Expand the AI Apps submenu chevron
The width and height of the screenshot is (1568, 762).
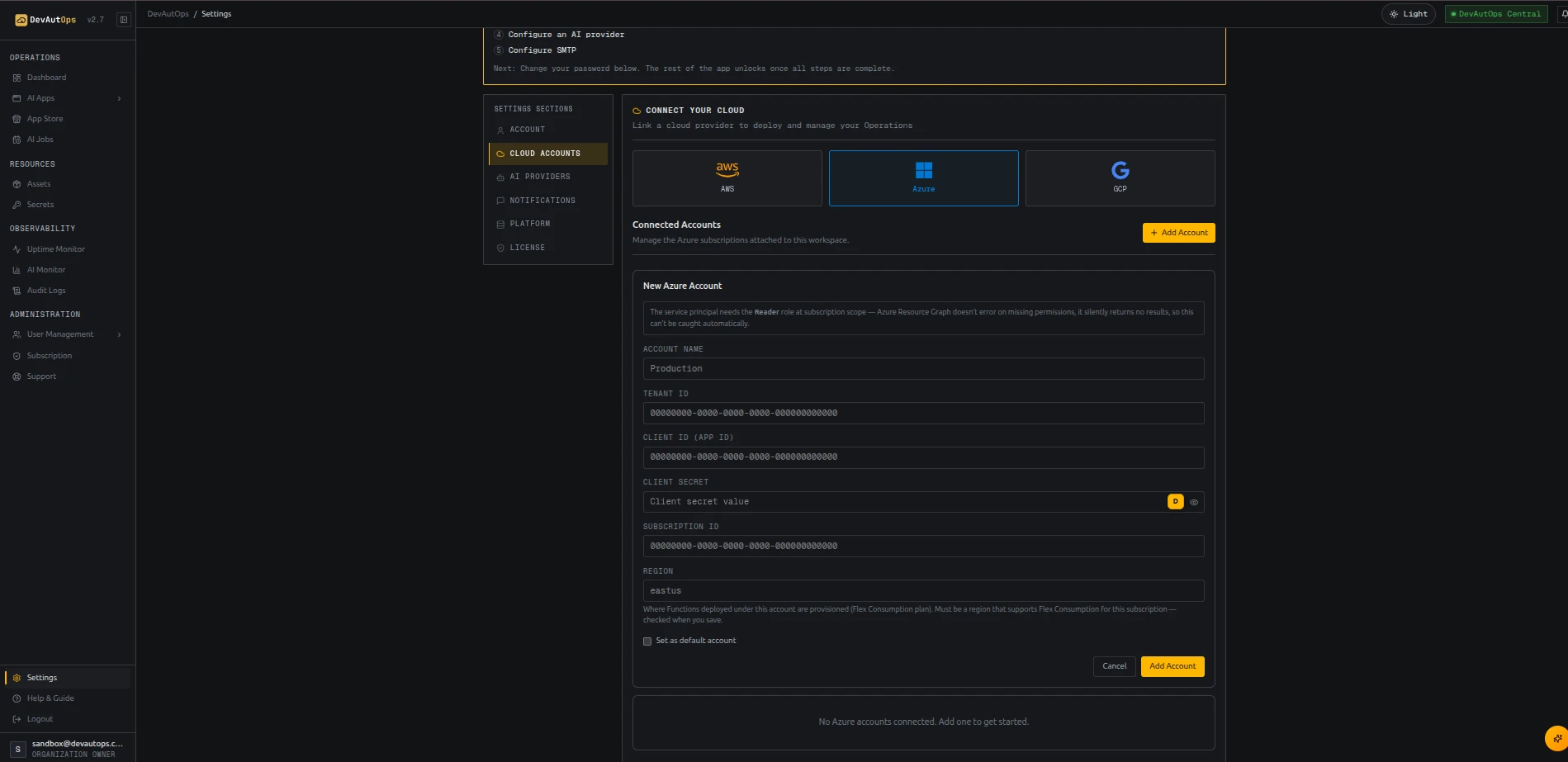[120, 98]
